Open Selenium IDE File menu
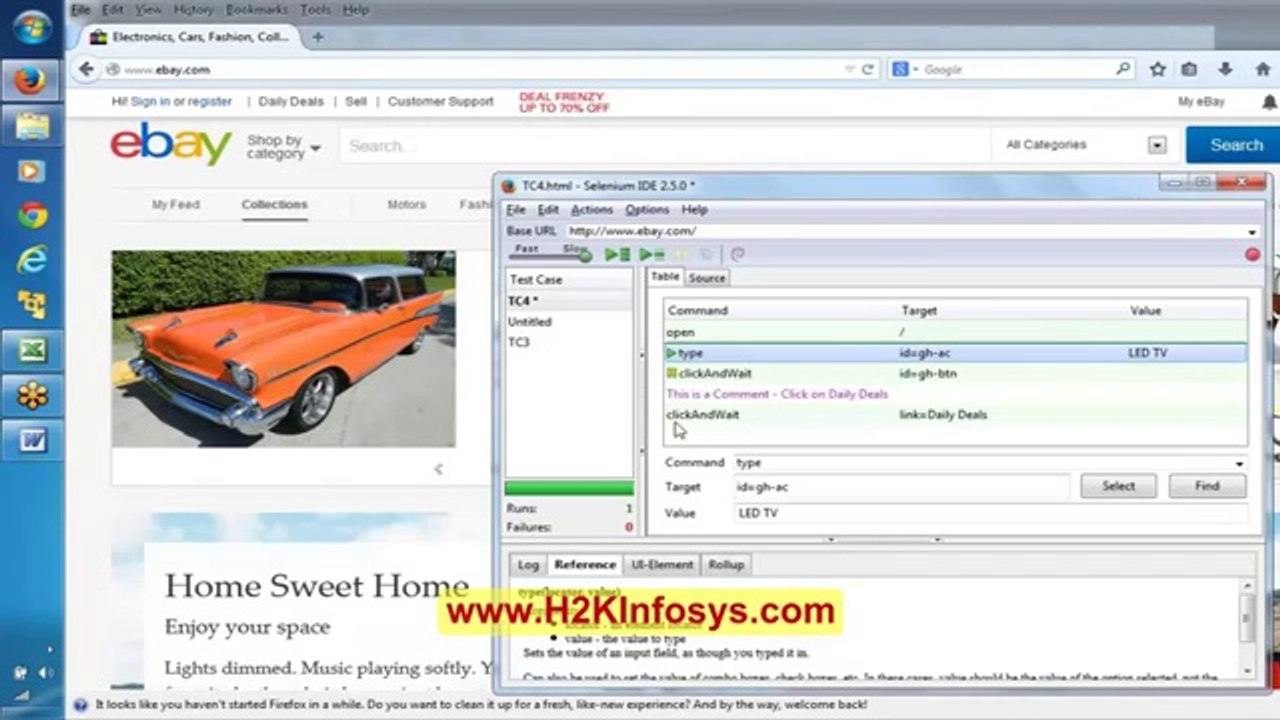 point(515,210)
